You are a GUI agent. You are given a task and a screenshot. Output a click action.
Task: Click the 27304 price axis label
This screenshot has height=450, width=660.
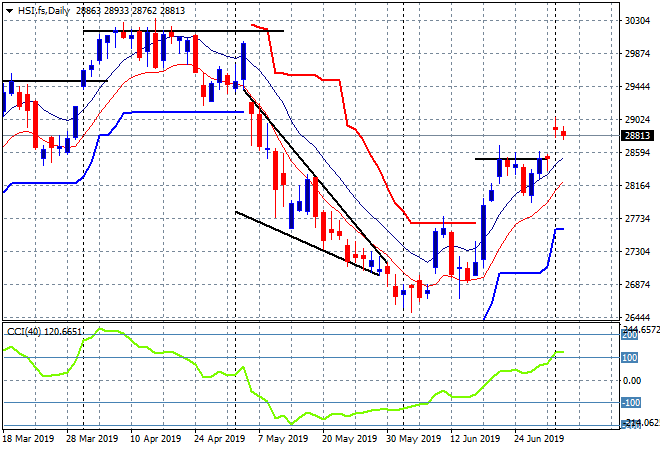coord(637,251)
